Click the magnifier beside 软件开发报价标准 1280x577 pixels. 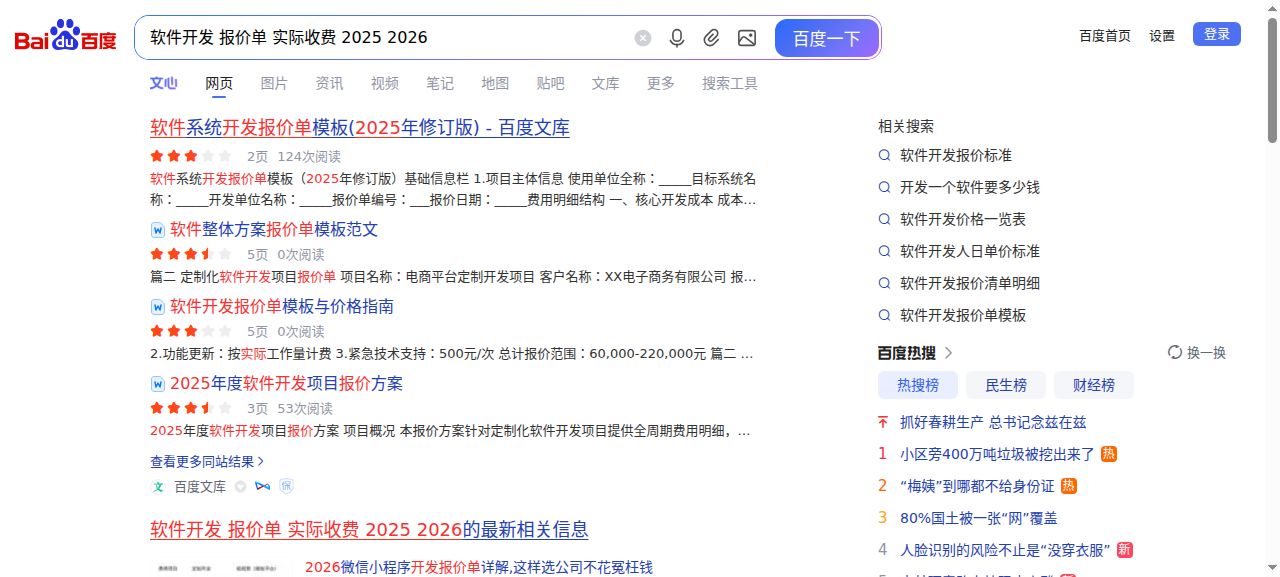tap(884, 156)
